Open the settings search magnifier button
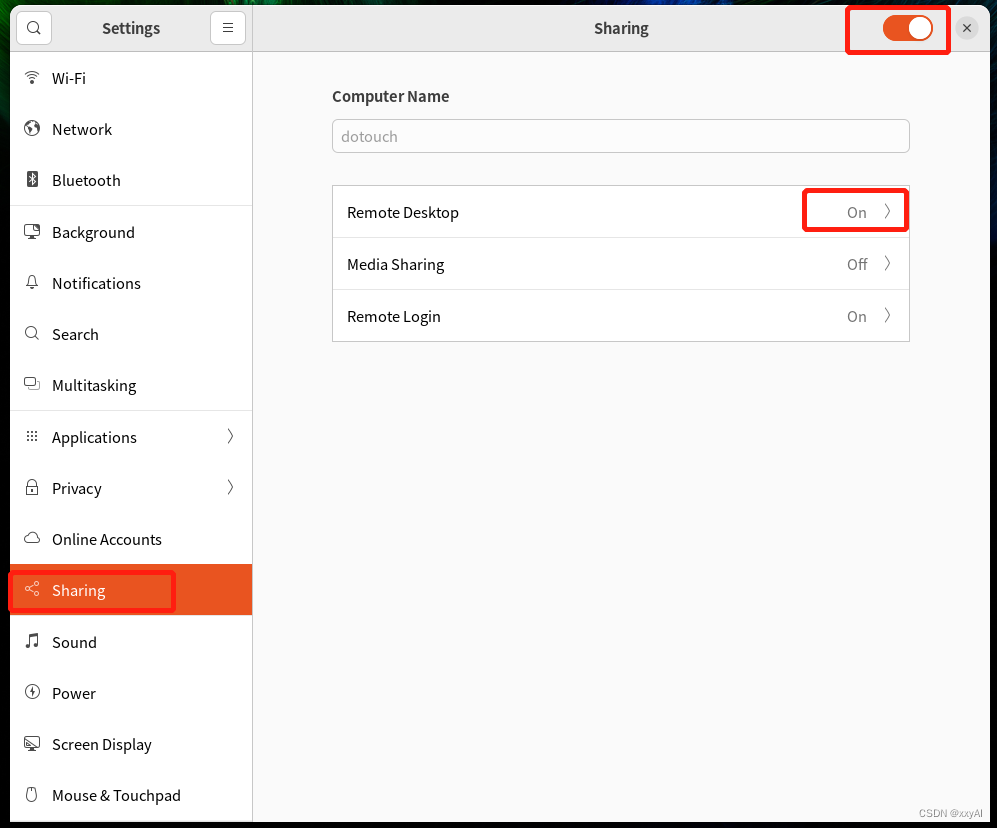Viewport: 997px width, 828px height. (x=34, y=28)
